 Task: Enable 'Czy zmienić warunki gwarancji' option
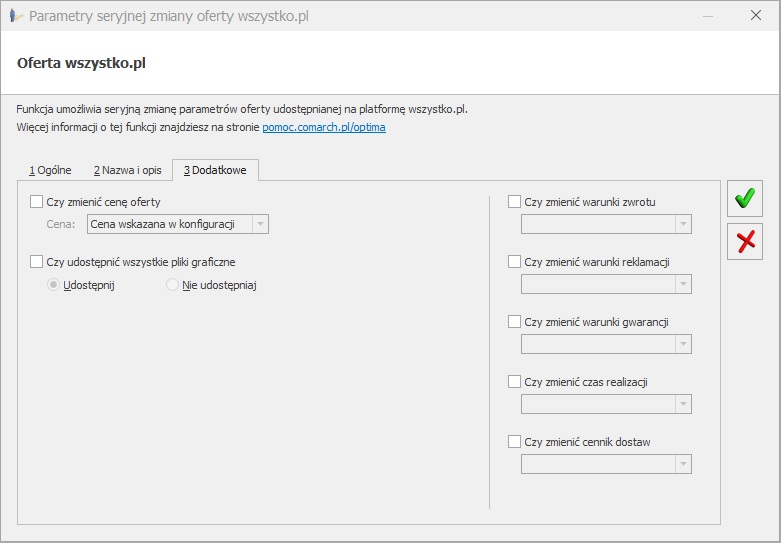point(514,322)
